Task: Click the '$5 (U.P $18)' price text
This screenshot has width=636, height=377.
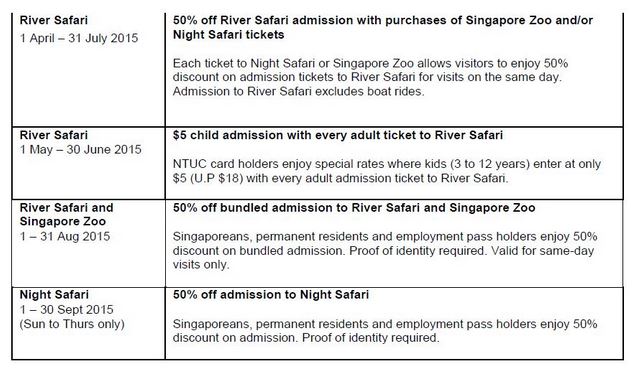Action: coord(208,178)
